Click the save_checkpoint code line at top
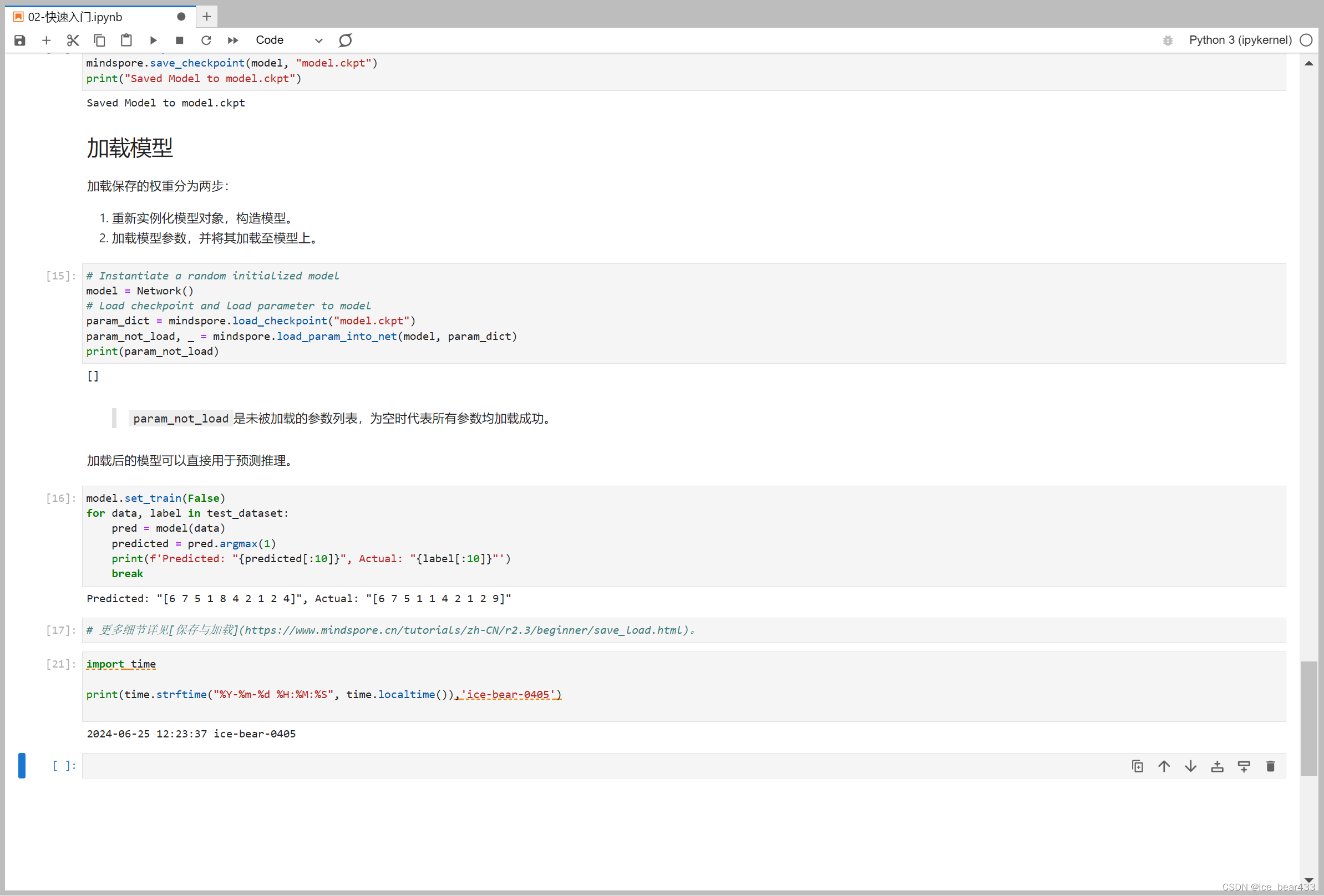This screenshot has height=896, width=1324. point(232,63)
